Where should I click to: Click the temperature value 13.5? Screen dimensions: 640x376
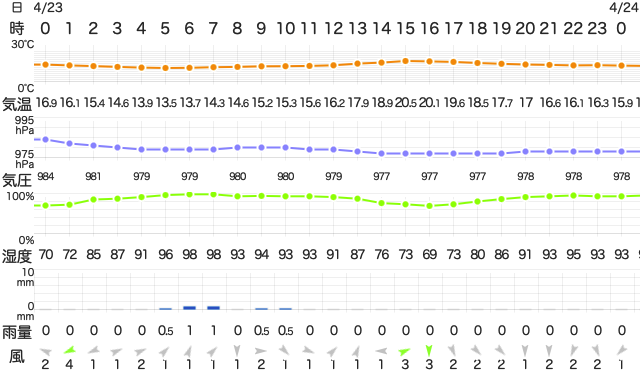coord(166,102)
